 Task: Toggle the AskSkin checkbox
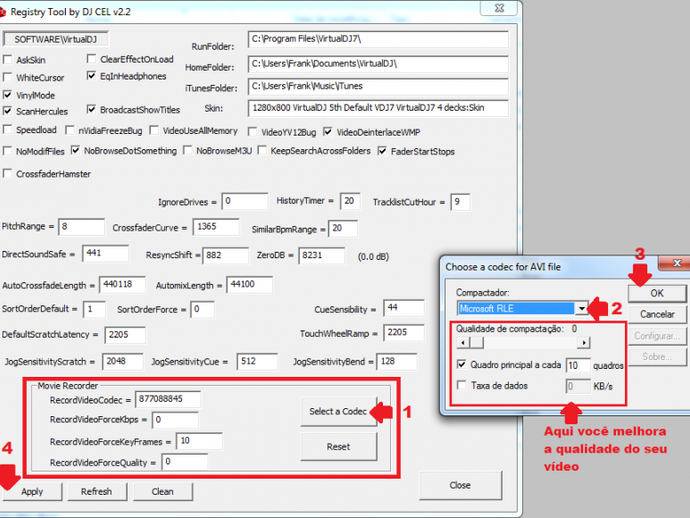pos(7,59)
